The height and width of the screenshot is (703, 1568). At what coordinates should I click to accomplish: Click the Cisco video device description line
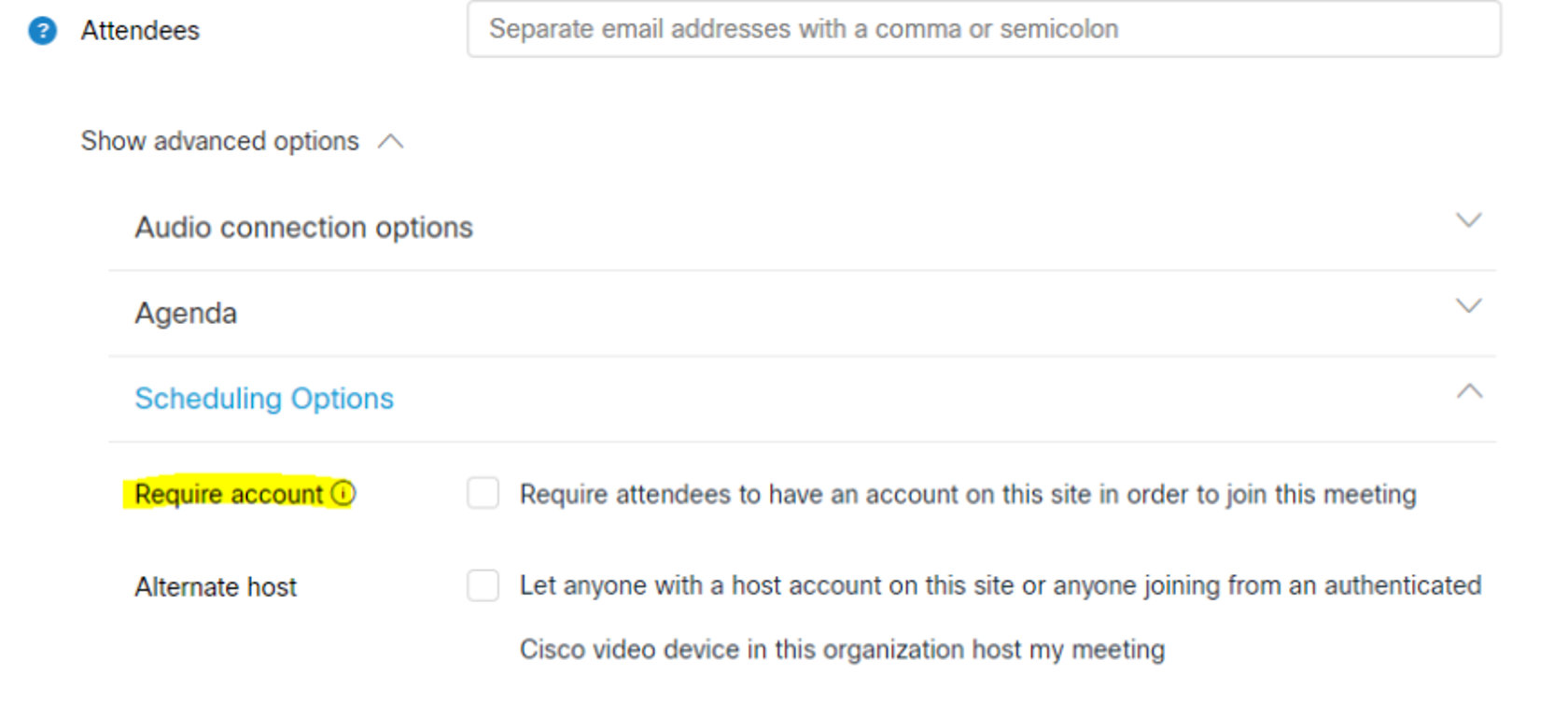pos(842,649)
